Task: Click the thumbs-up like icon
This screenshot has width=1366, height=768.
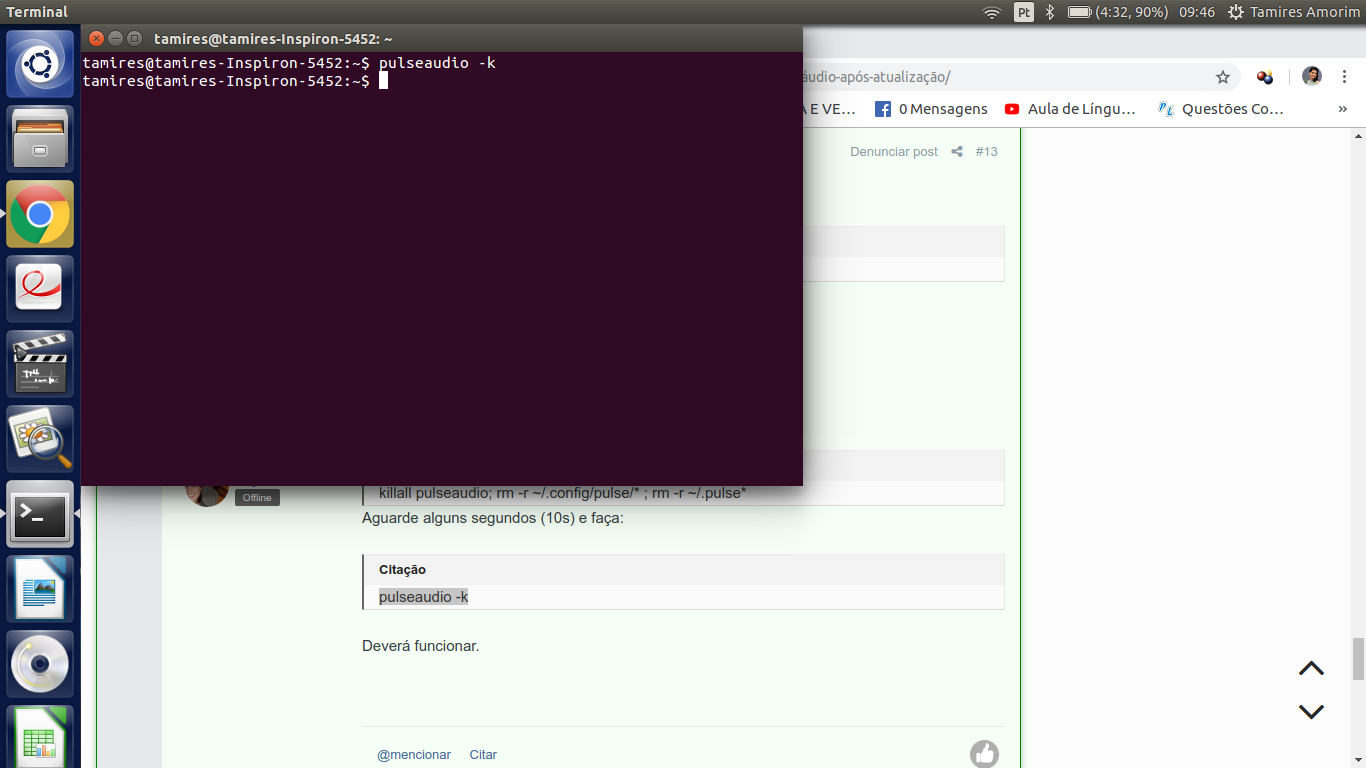Action: 984,754
